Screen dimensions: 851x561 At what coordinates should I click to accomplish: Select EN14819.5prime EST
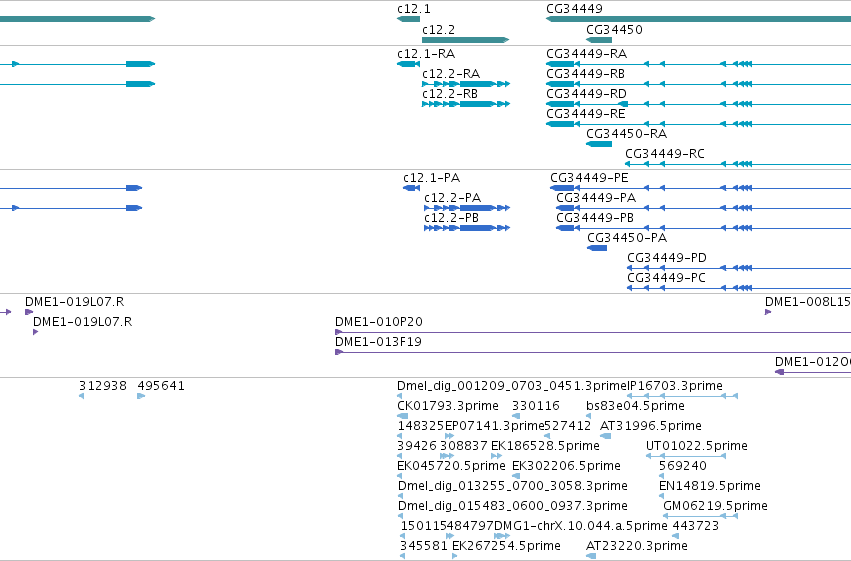pos(710,487)
